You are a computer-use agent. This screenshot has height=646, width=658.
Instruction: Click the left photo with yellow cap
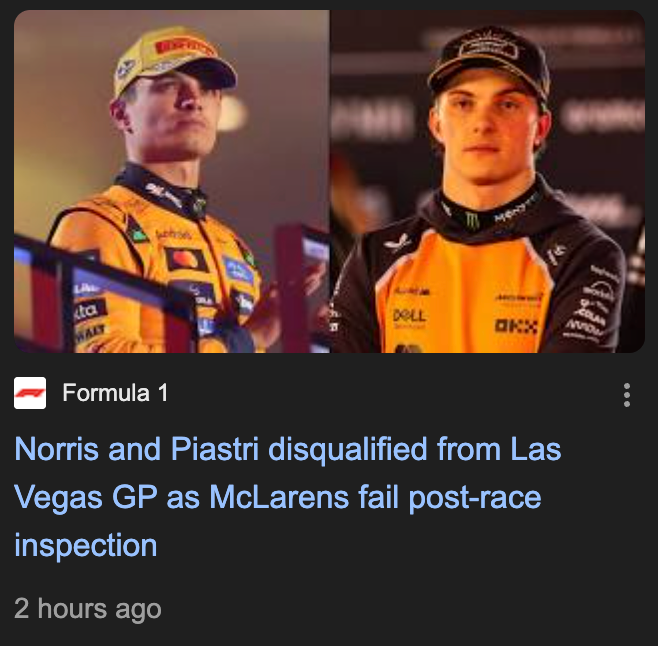[x=171, y=181]
